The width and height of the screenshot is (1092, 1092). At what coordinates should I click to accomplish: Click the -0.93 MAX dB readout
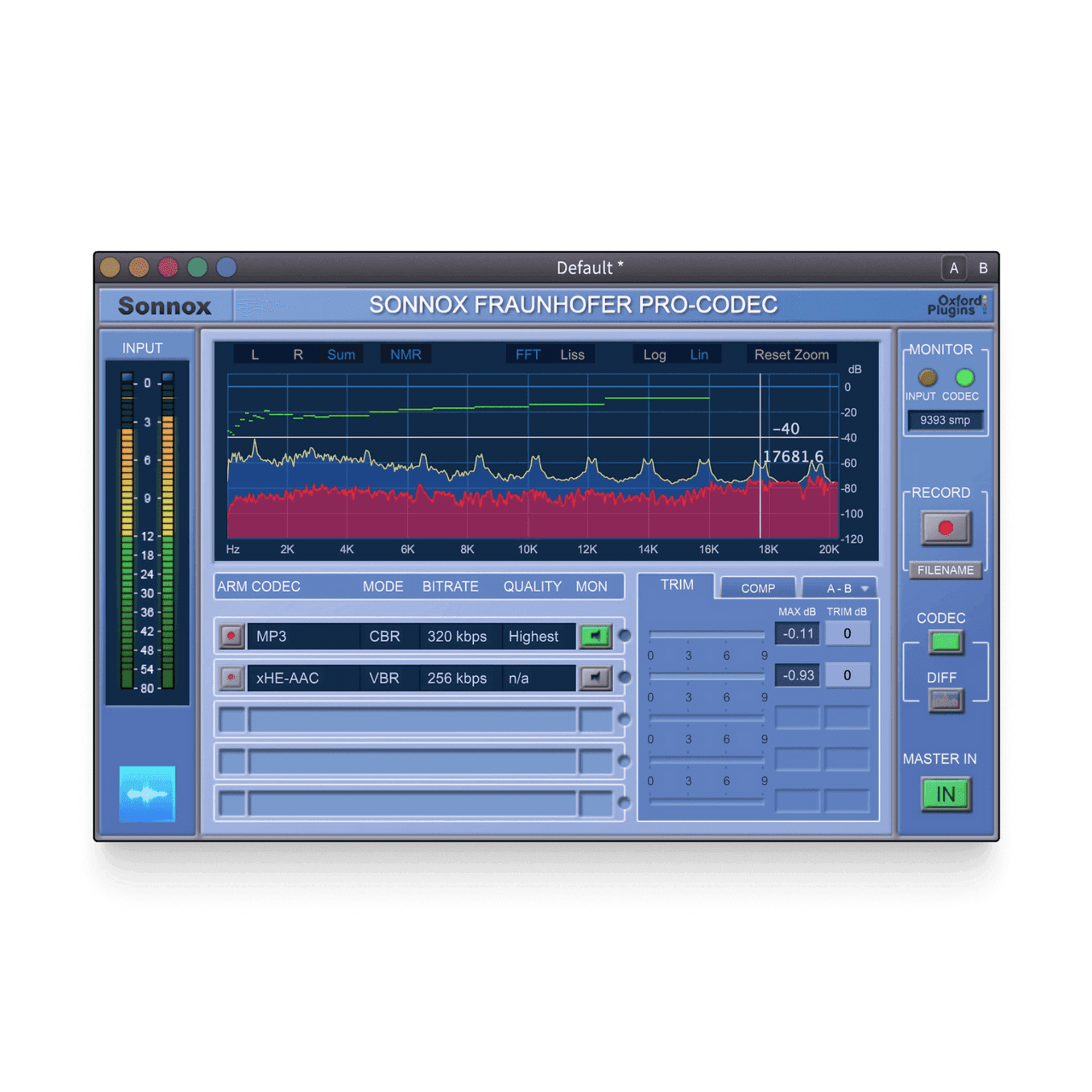797,675
